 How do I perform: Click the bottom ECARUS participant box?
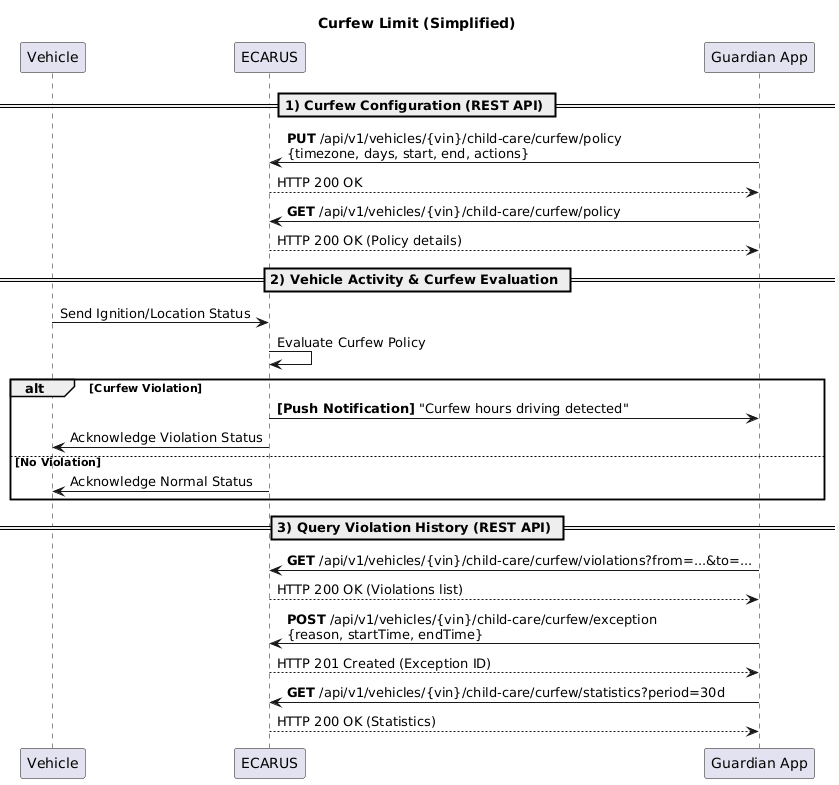click(x=270, y=763)
